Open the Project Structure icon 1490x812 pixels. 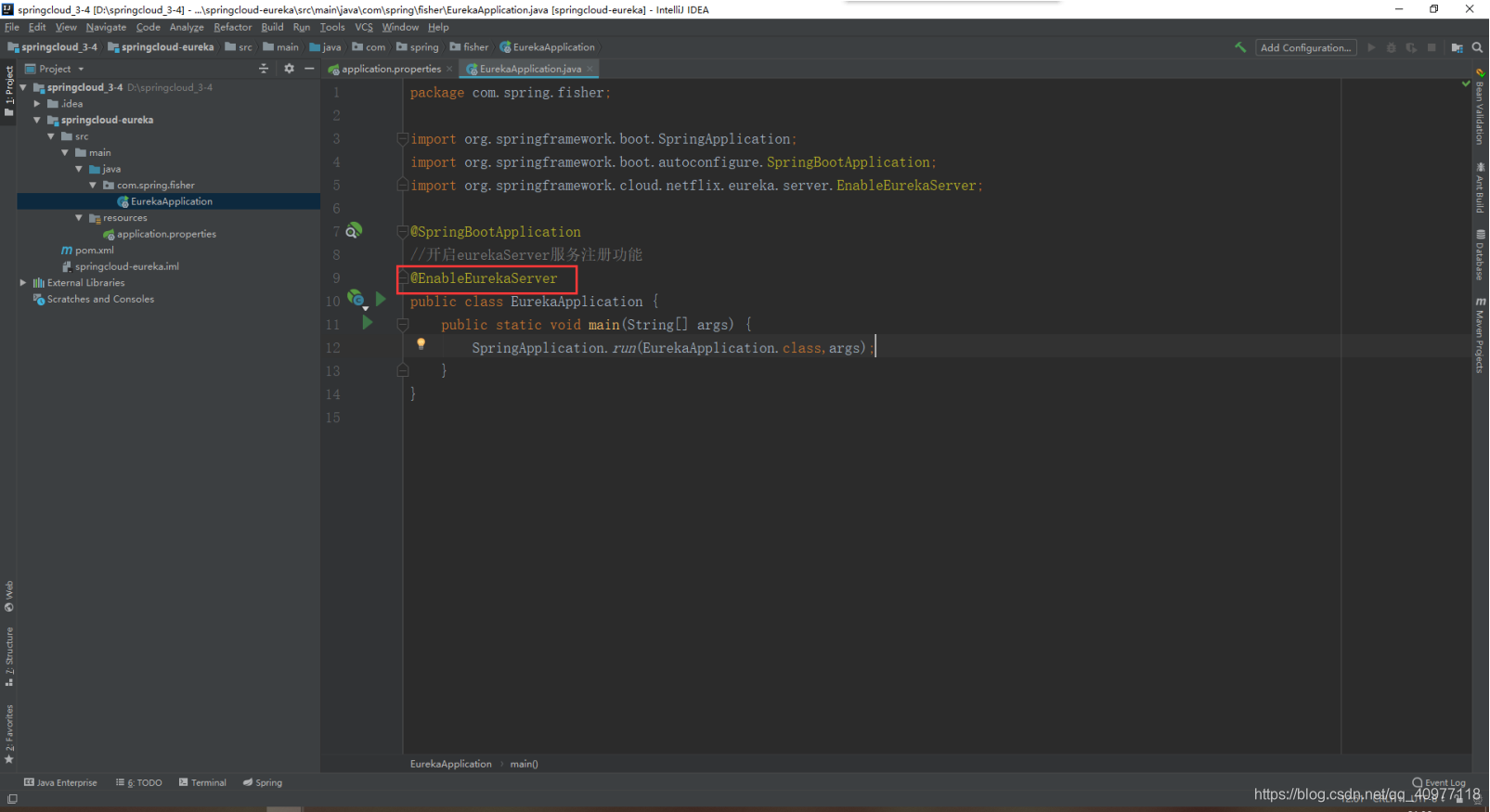coord(1458,47)
